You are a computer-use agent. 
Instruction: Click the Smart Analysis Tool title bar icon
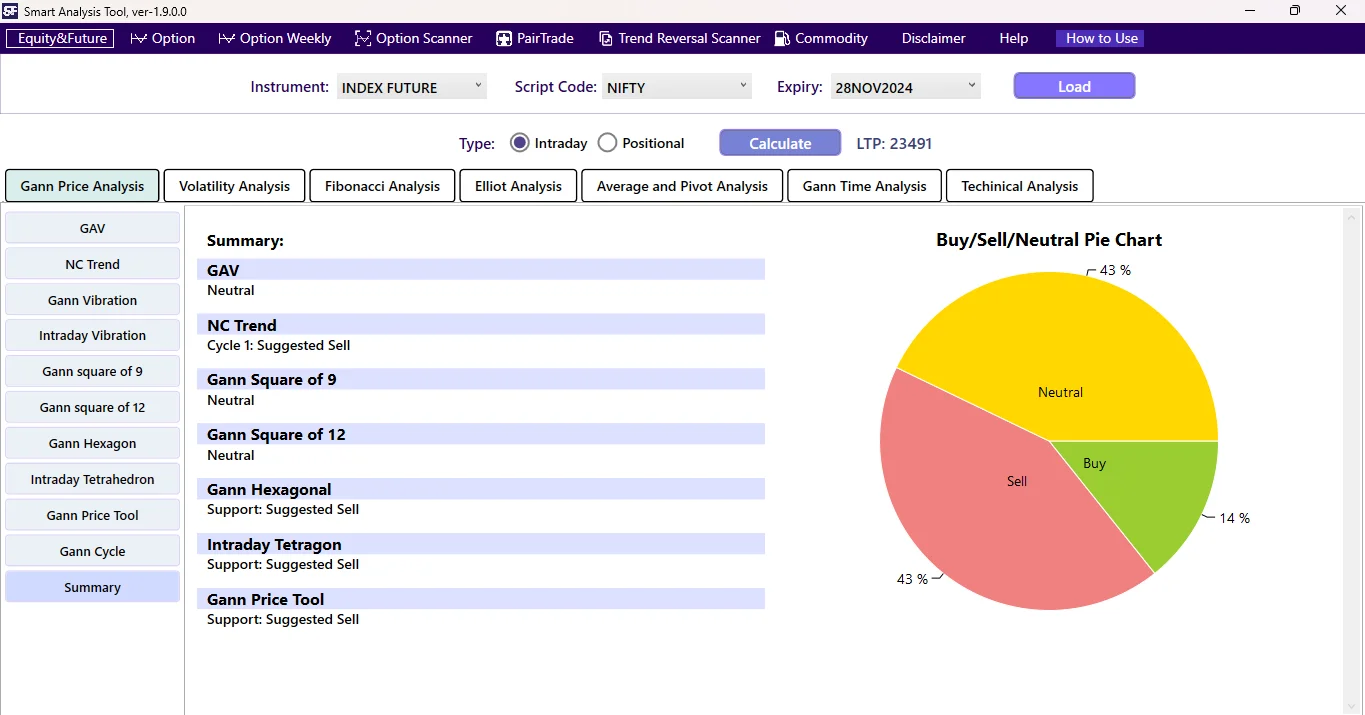10,11
